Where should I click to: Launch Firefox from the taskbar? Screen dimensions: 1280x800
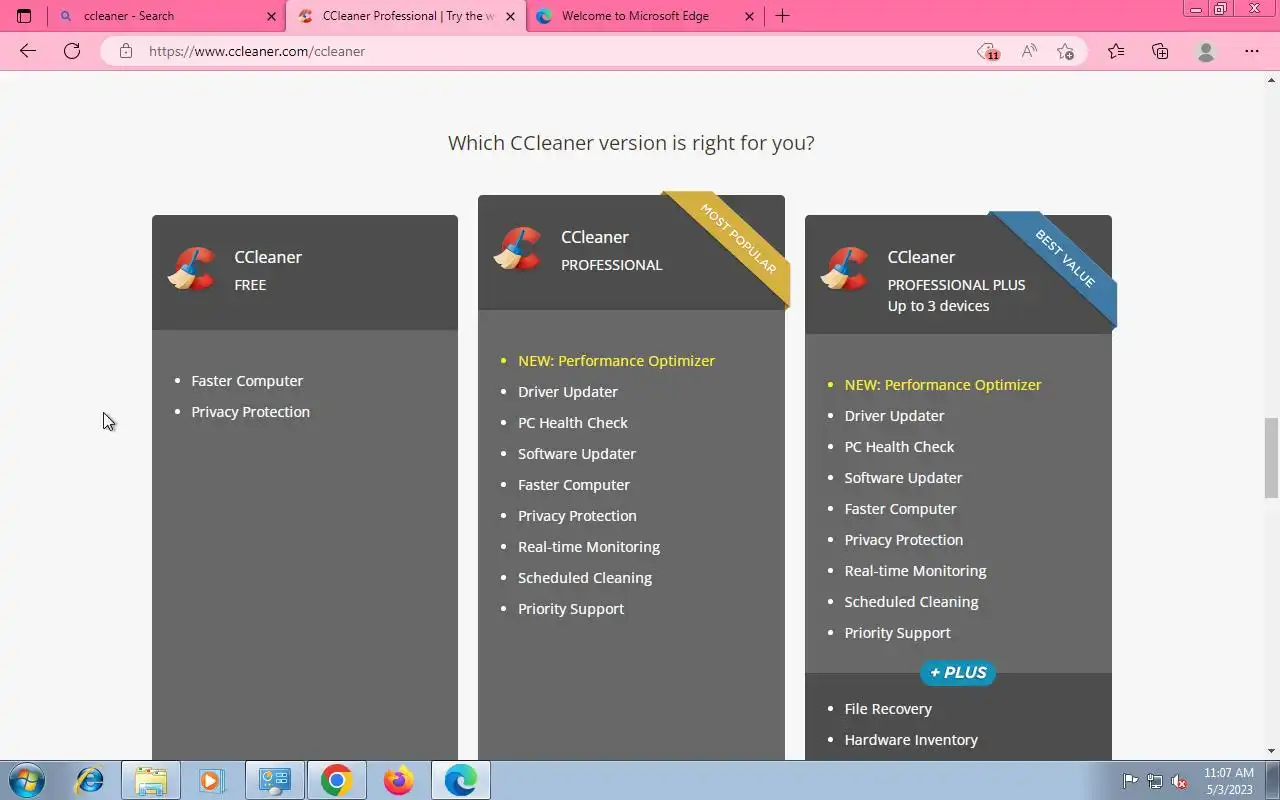[x=398, y=780]
